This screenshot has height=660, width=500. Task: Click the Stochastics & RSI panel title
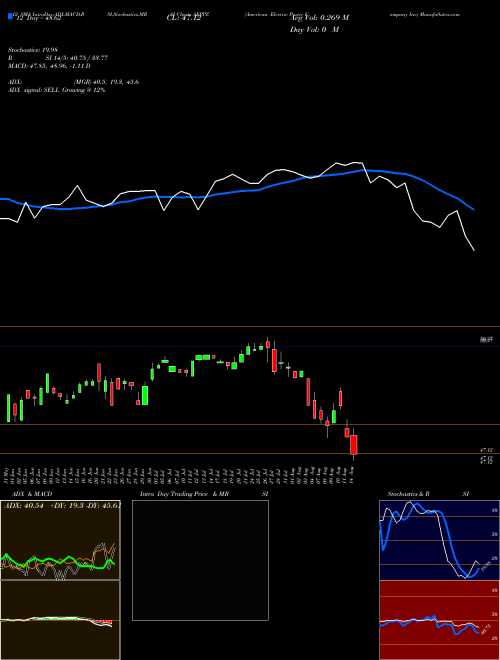tap(428, 494)
